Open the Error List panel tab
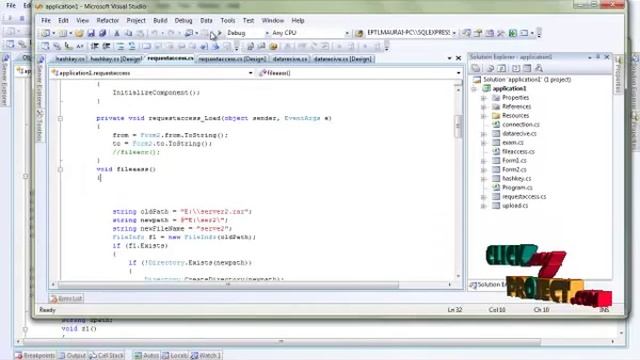 (66, 298)
